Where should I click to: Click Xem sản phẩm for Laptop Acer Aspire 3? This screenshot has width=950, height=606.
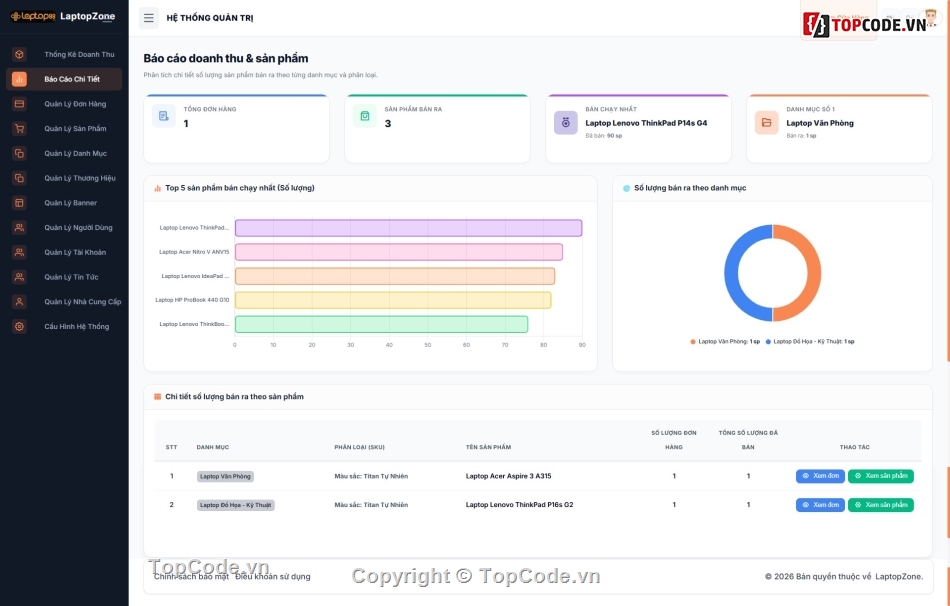point(880,476)
